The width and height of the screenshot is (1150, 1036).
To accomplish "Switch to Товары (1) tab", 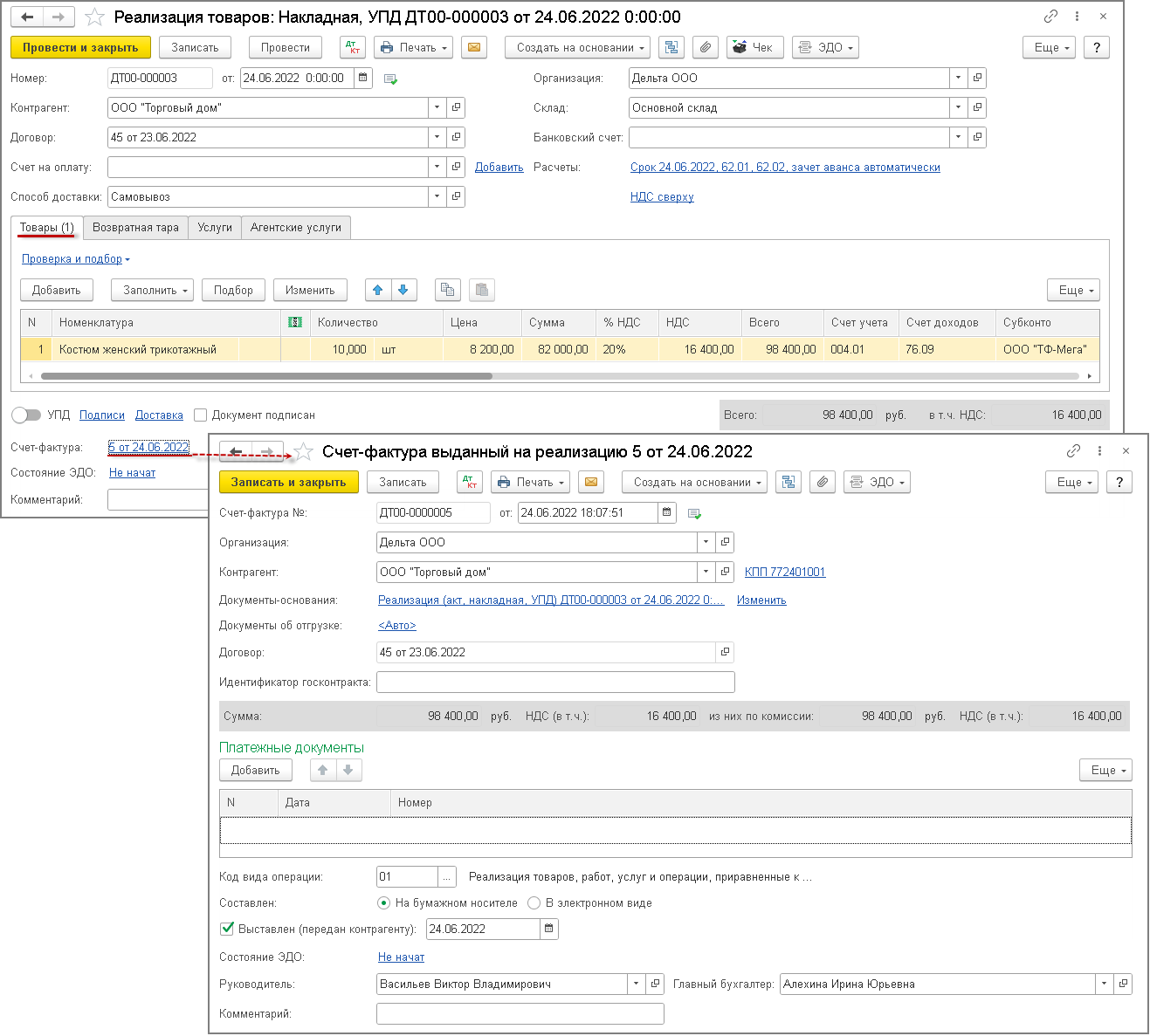I will (x=47, y=228).
